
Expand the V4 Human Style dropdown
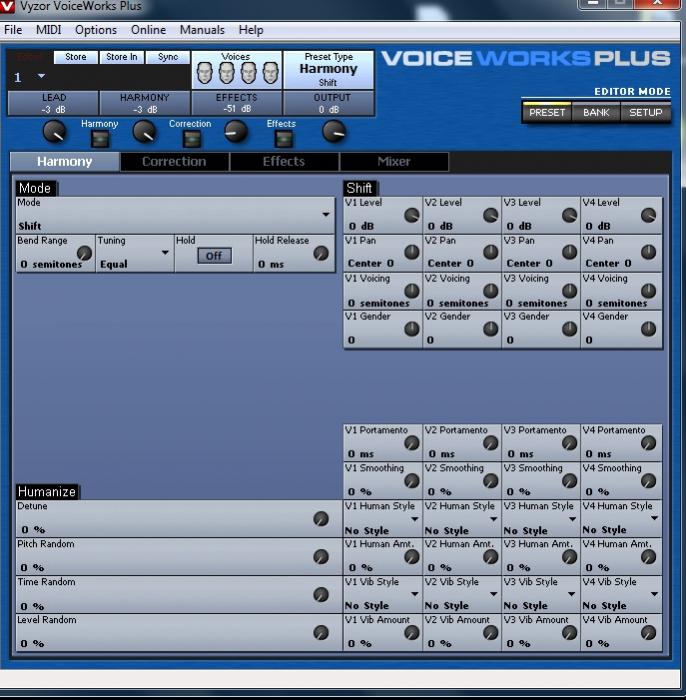654,518
